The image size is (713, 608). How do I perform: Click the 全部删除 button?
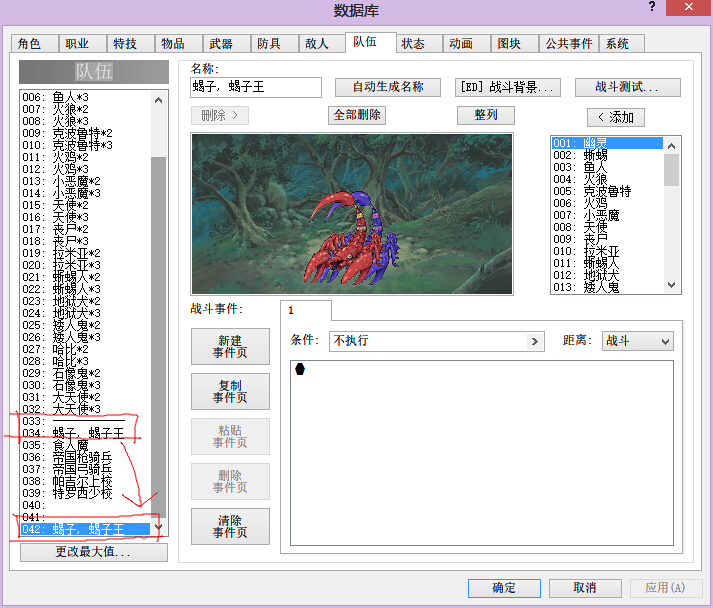pos(357,116)
